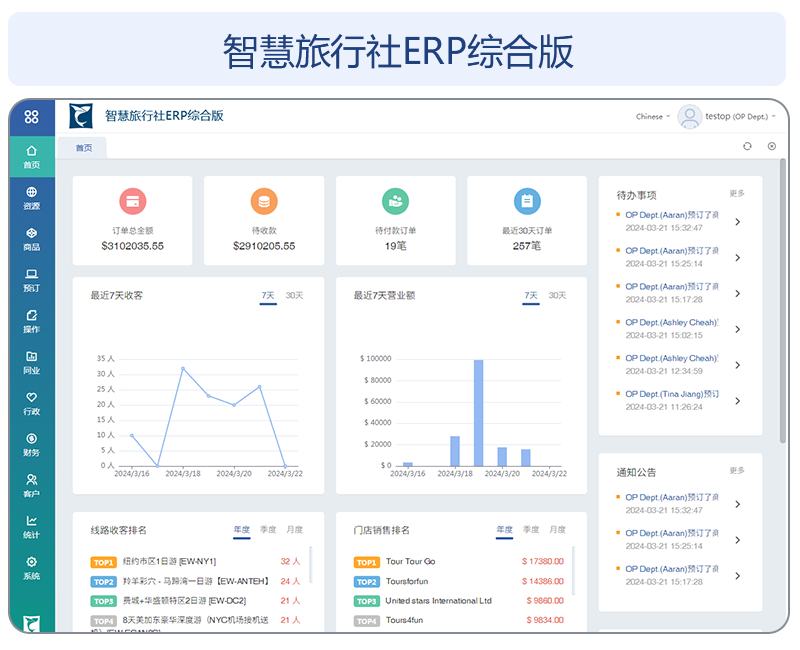
Task: Select 年度 in 线路收客排名
Action: pyautogui.click(x=242, y=530)
